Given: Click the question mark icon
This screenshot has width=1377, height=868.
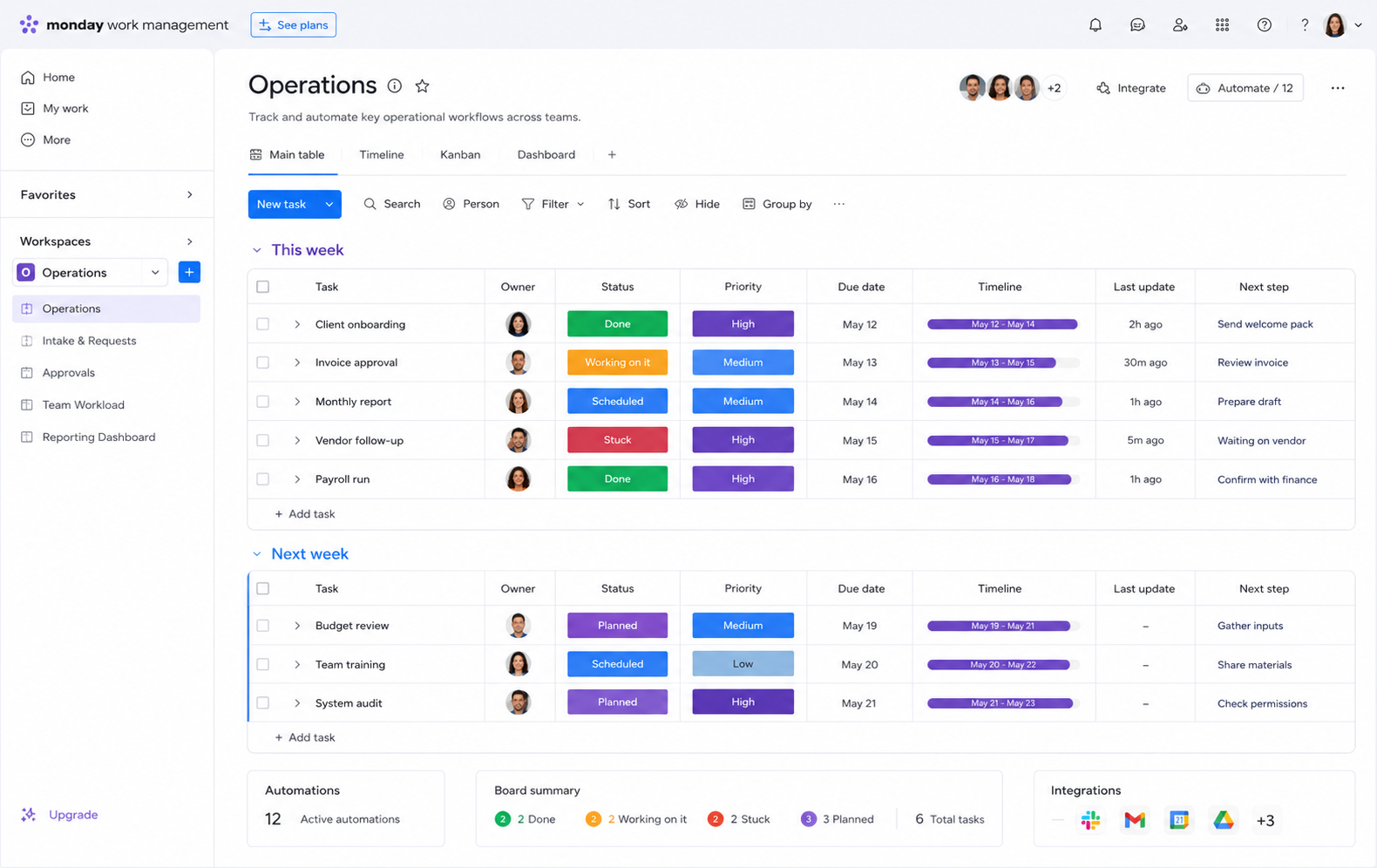Looking at the screenshot, I should tap(1305, 25).
